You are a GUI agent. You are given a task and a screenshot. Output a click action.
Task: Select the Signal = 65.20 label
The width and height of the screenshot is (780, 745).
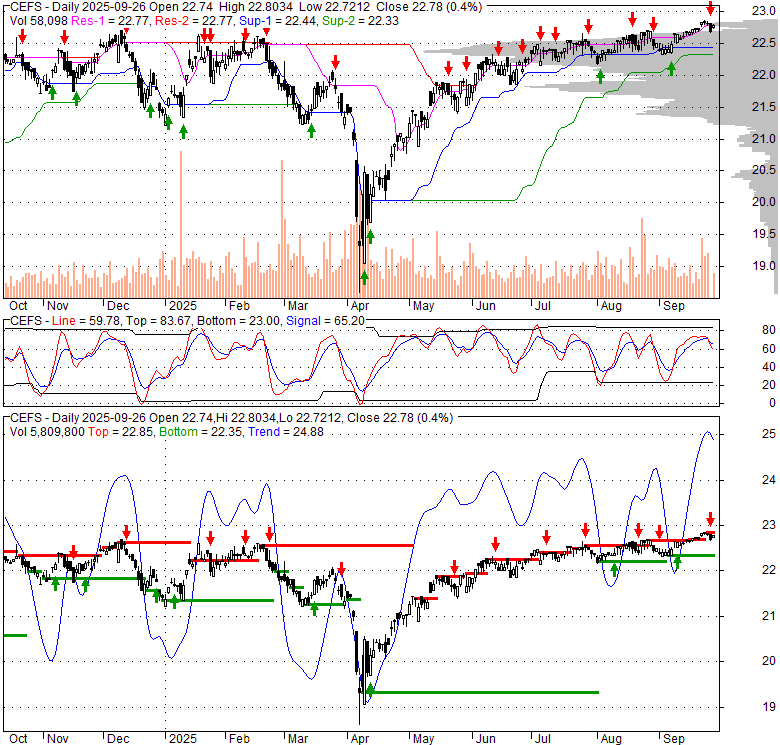point(325,321)
